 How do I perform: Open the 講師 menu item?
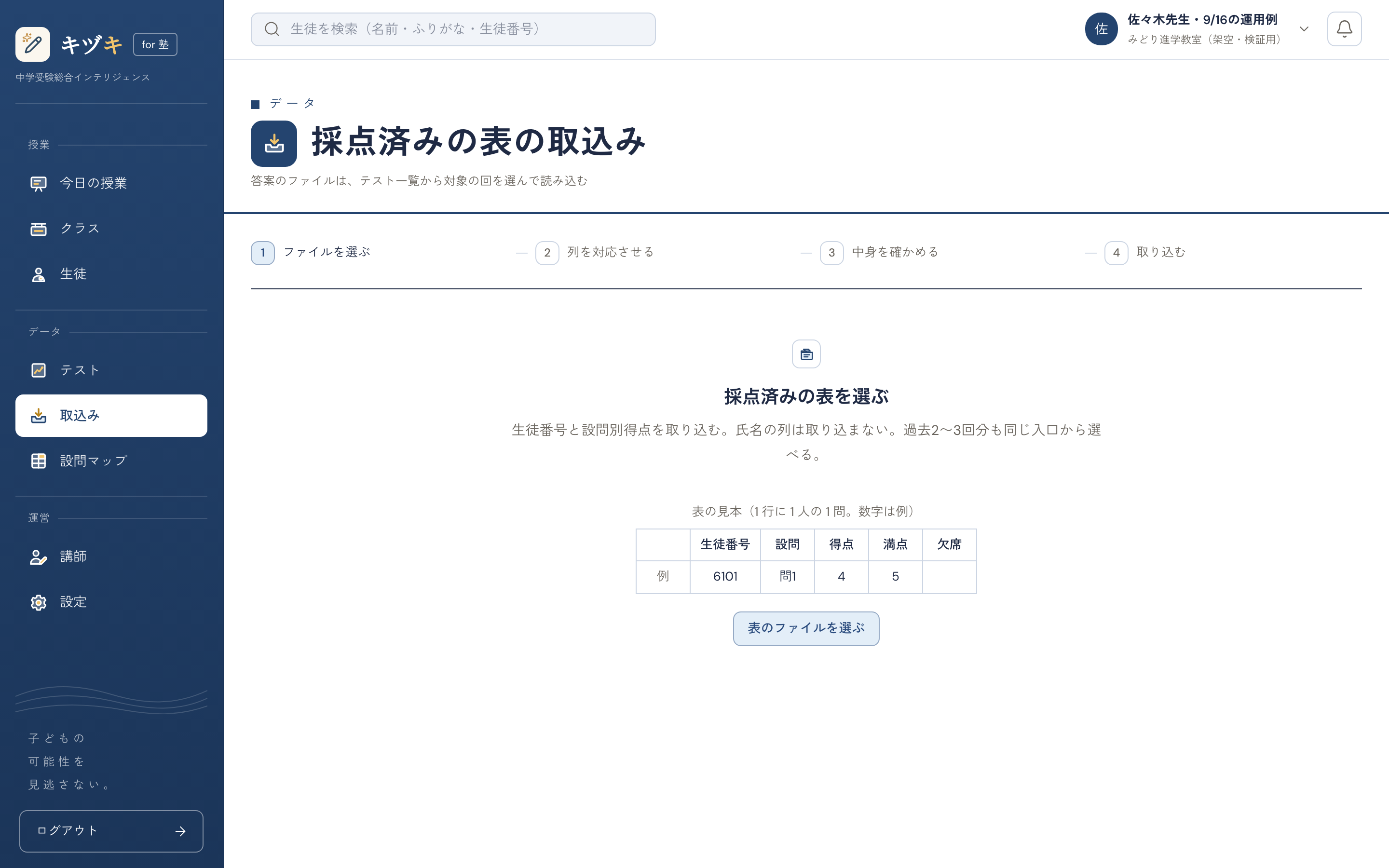pyautogui.click(x=111, y=557)
